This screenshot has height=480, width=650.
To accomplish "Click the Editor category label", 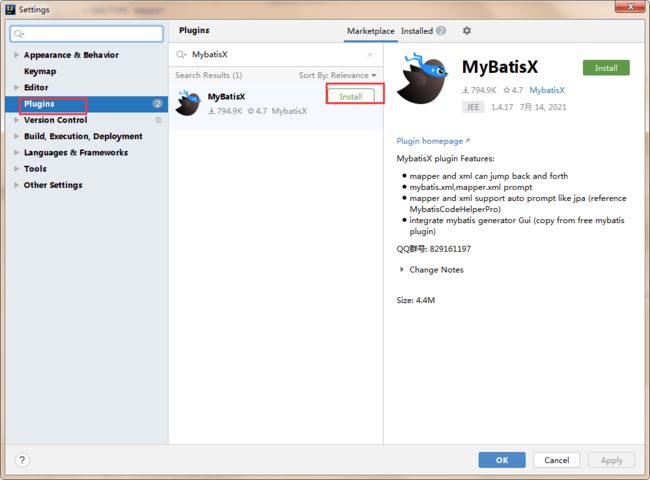I will [x=36, y=87].
